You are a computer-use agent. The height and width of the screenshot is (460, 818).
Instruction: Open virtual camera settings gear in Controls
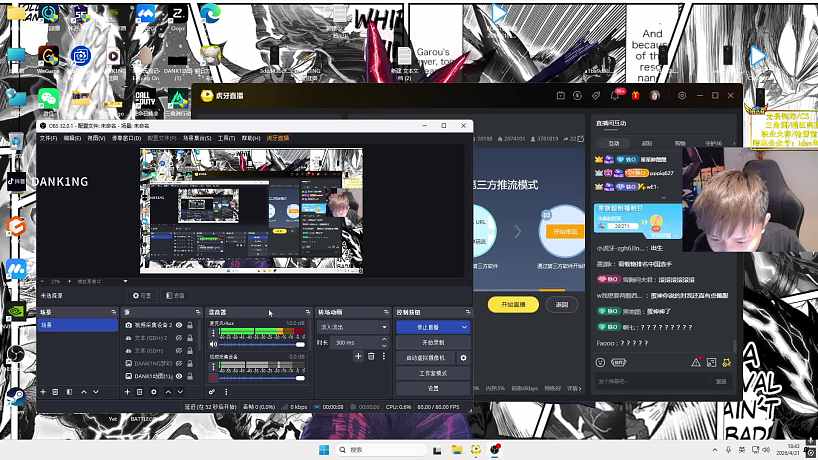point(463,358)
